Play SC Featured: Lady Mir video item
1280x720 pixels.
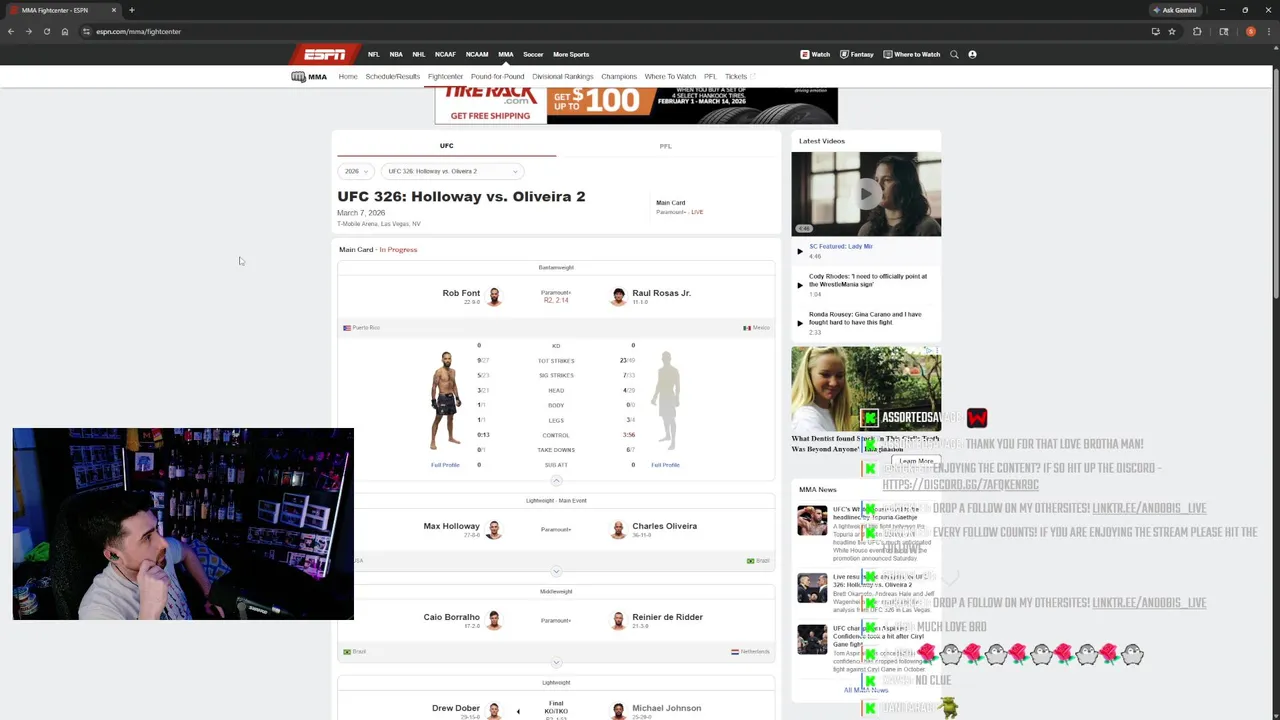(x=866, y=251)
